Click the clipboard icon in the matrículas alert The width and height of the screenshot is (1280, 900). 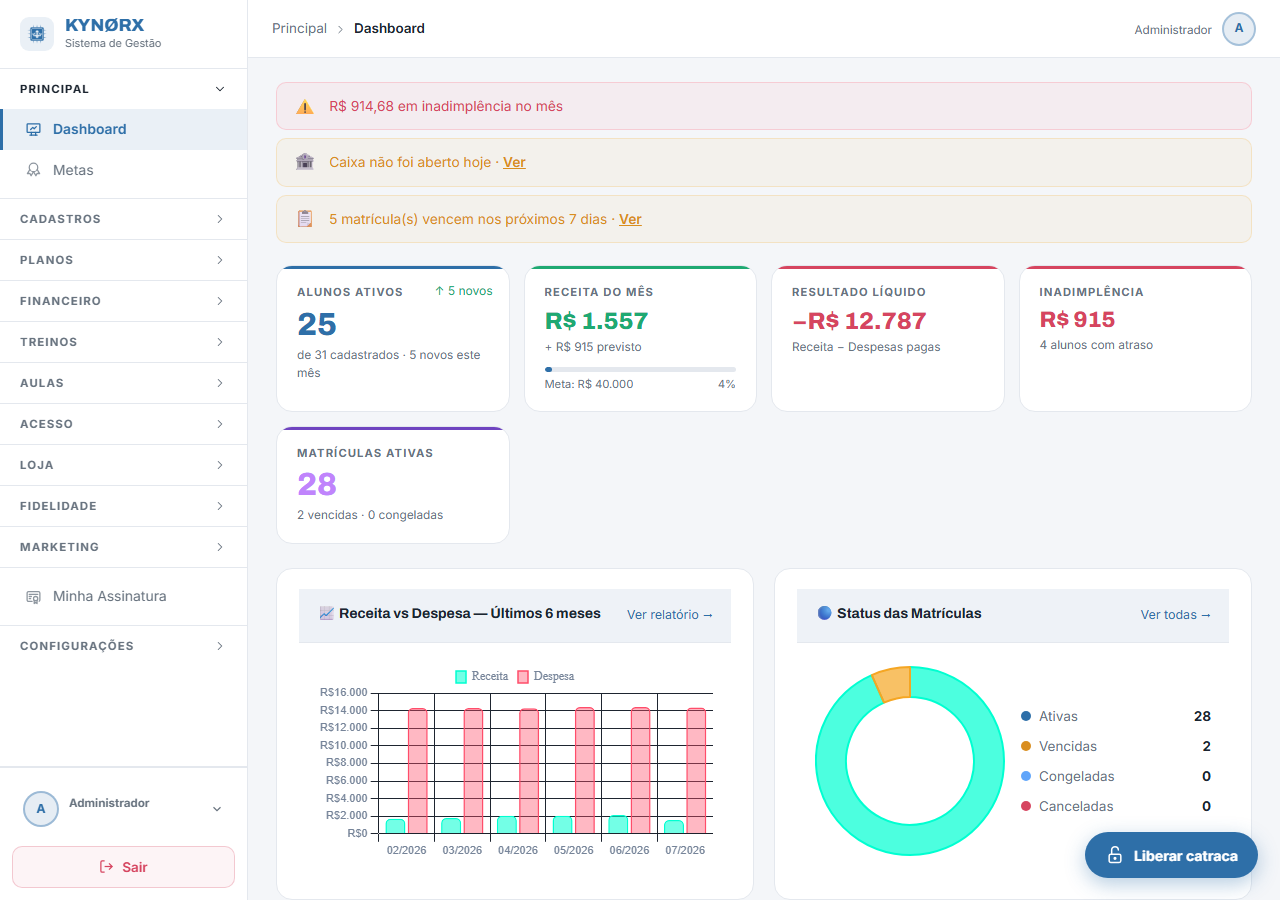click(x=305, y=219)
